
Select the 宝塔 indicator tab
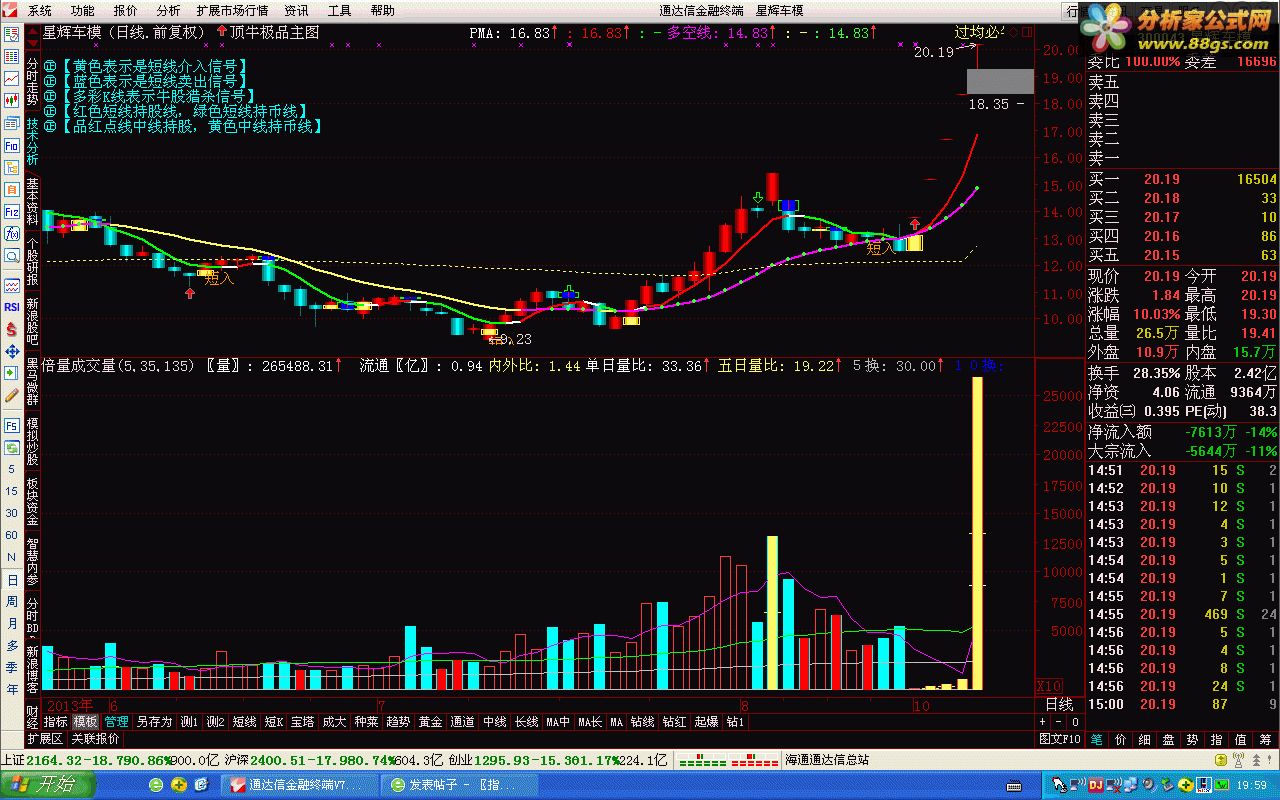[302, 721]
